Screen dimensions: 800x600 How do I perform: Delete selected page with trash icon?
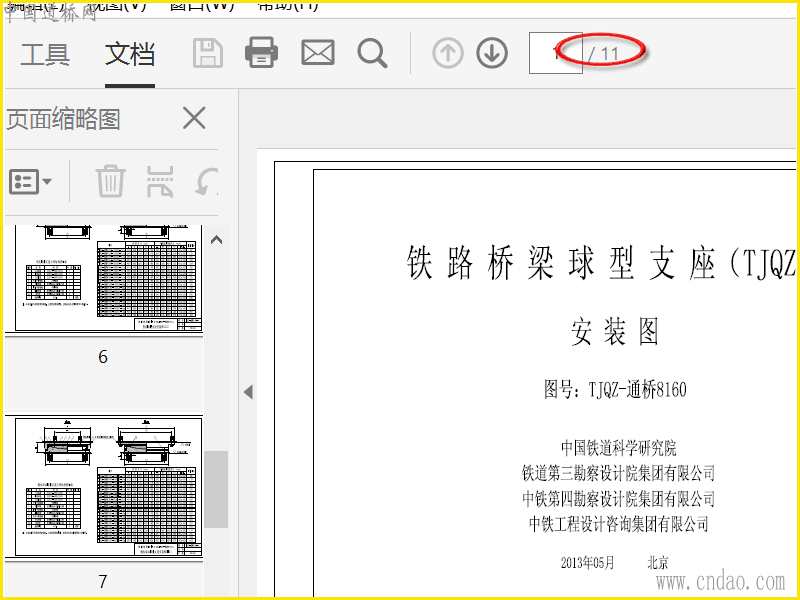[x=111, y=181]
